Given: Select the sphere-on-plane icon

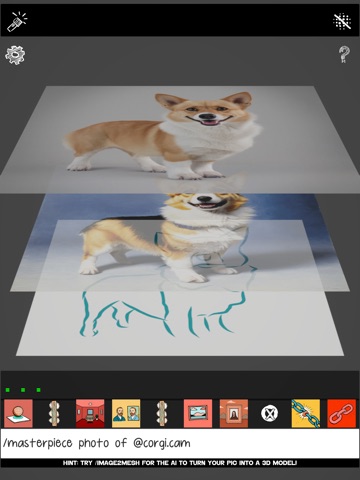Looking at the screenshot, I should point(18,413).
